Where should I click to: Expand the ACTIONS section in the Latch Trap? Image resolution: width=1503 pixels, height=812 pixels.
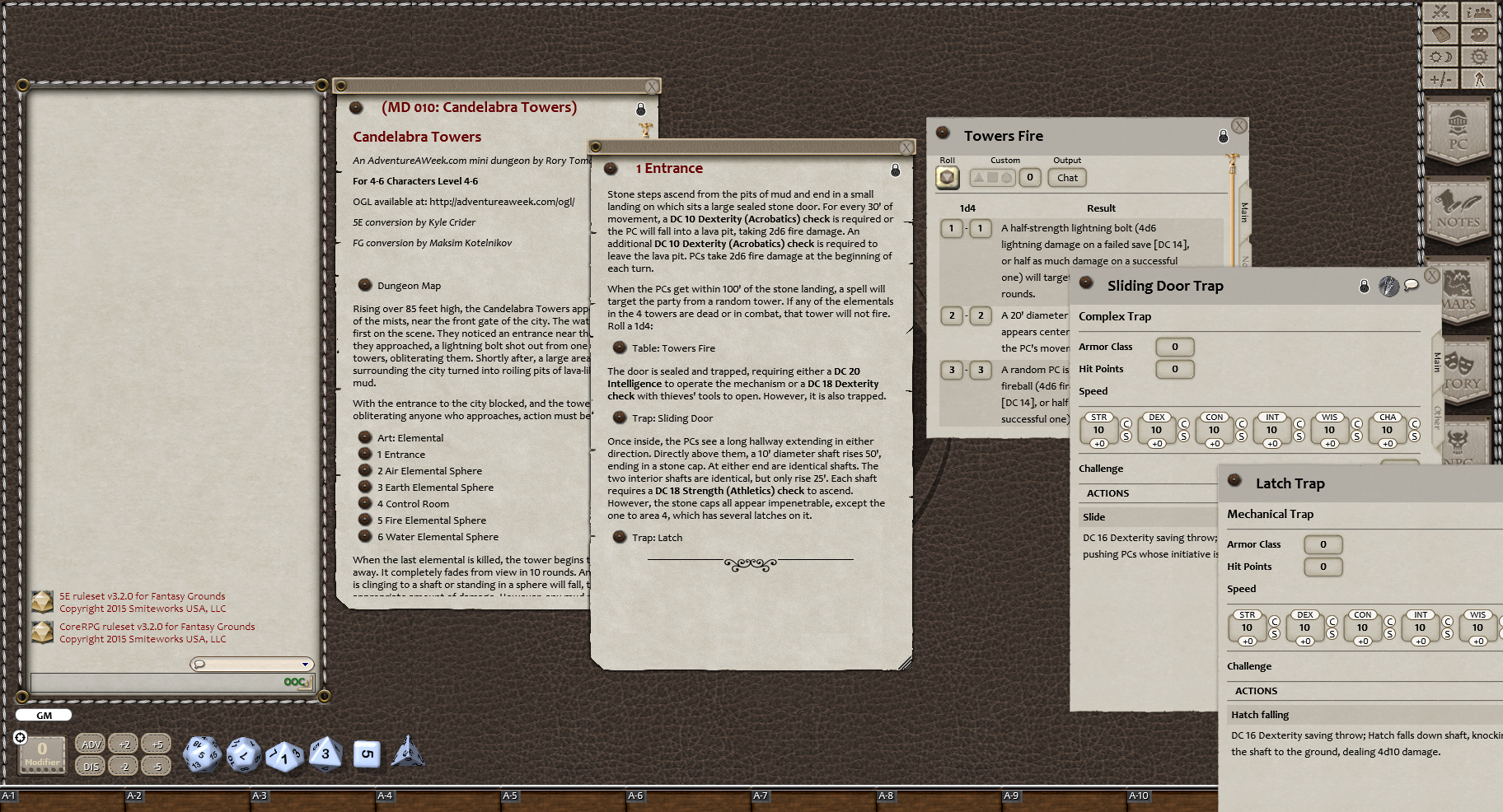click(x=1255, y=691)
